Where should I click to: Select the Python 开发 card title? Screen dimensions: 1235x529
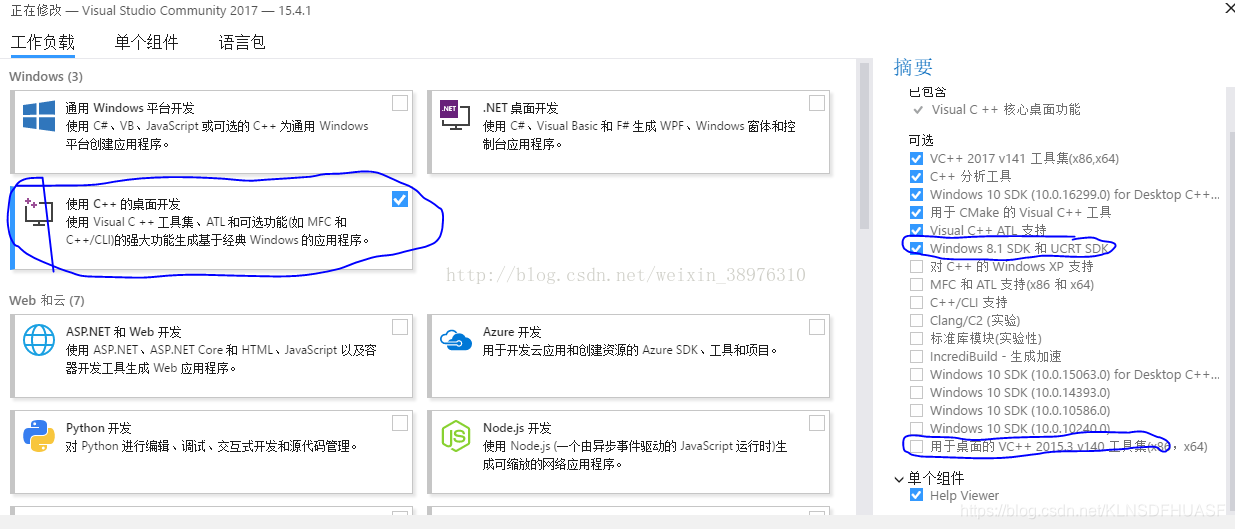point(99,428)
